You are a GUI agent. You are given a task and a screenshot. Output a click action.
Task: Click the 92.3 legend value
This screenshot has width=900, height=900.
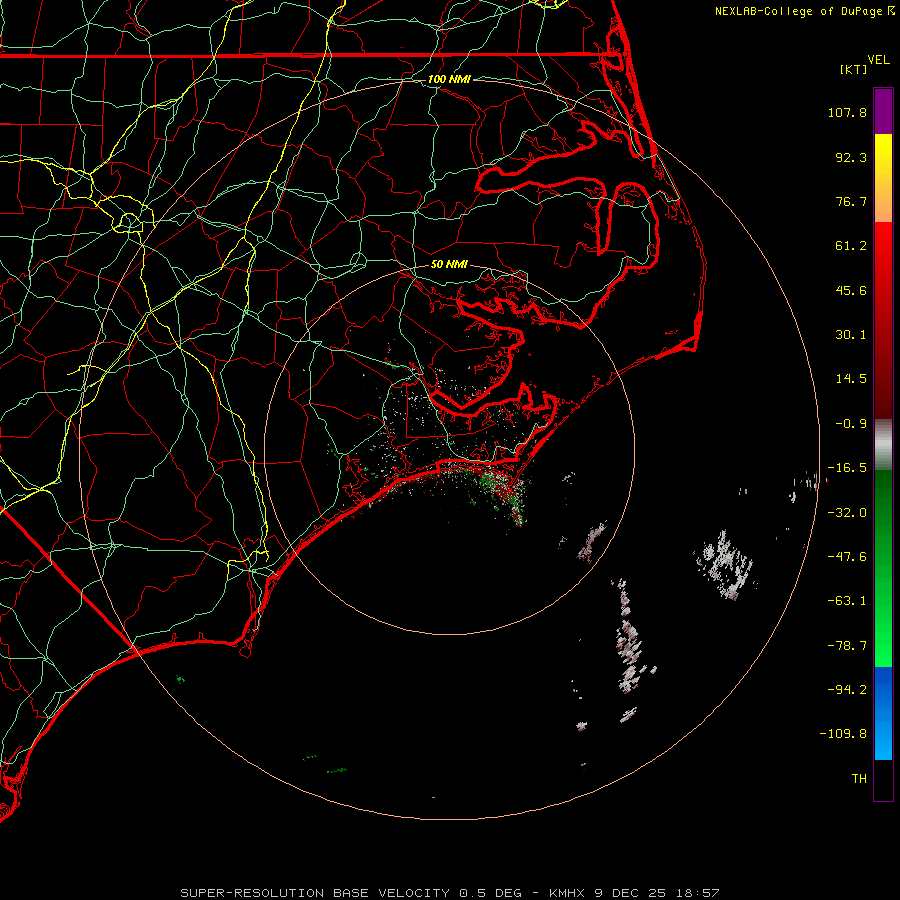point(851,157)
